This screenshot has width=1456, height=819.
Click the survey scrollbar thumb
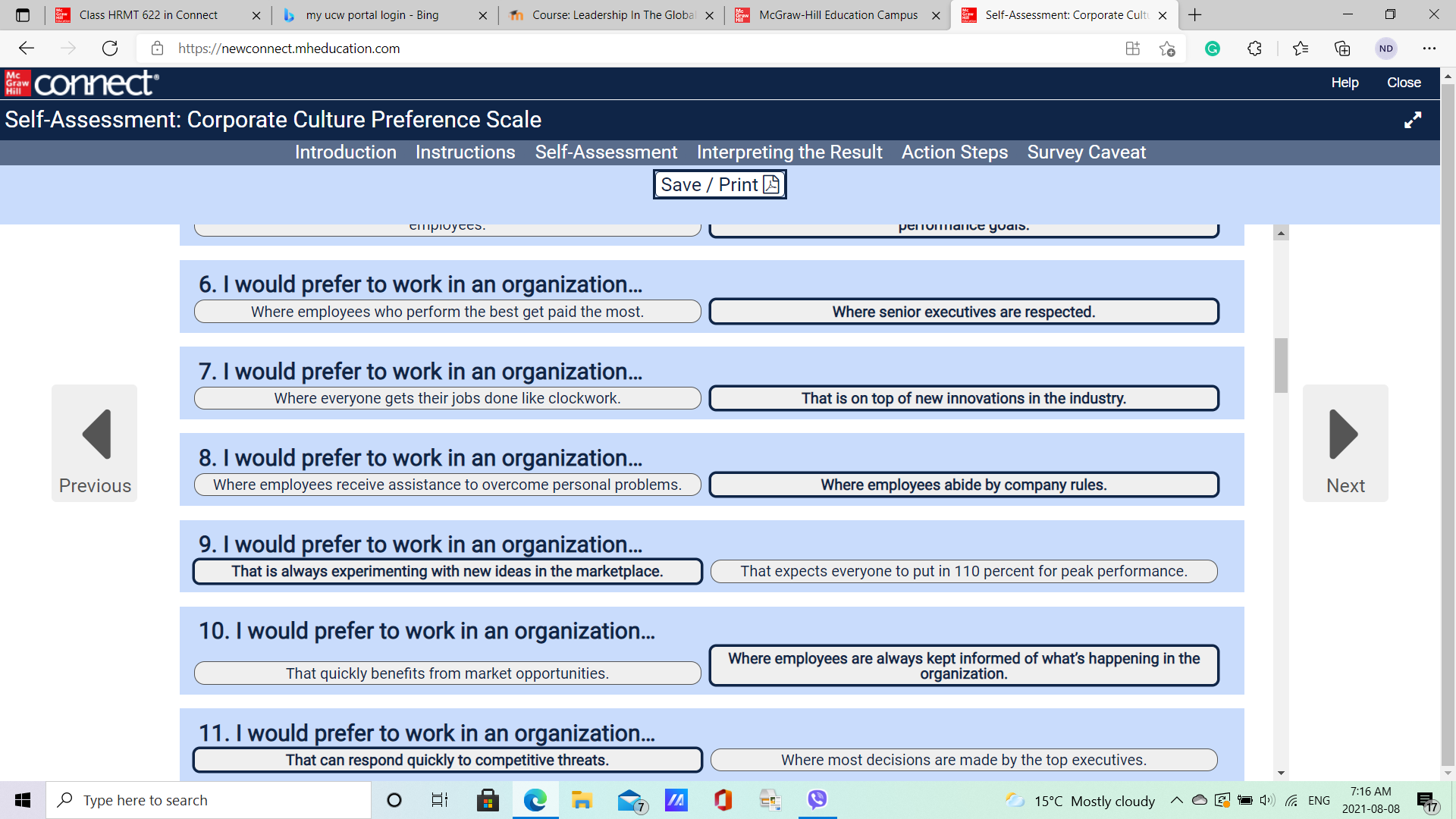coord(1281,366)
